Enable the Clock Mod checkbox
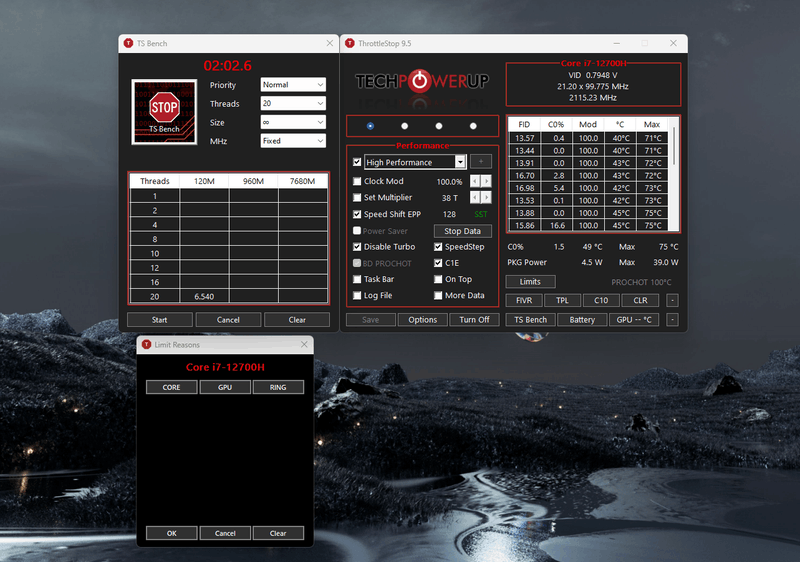This screenshot has width=800, height=562. click(357, 182)
